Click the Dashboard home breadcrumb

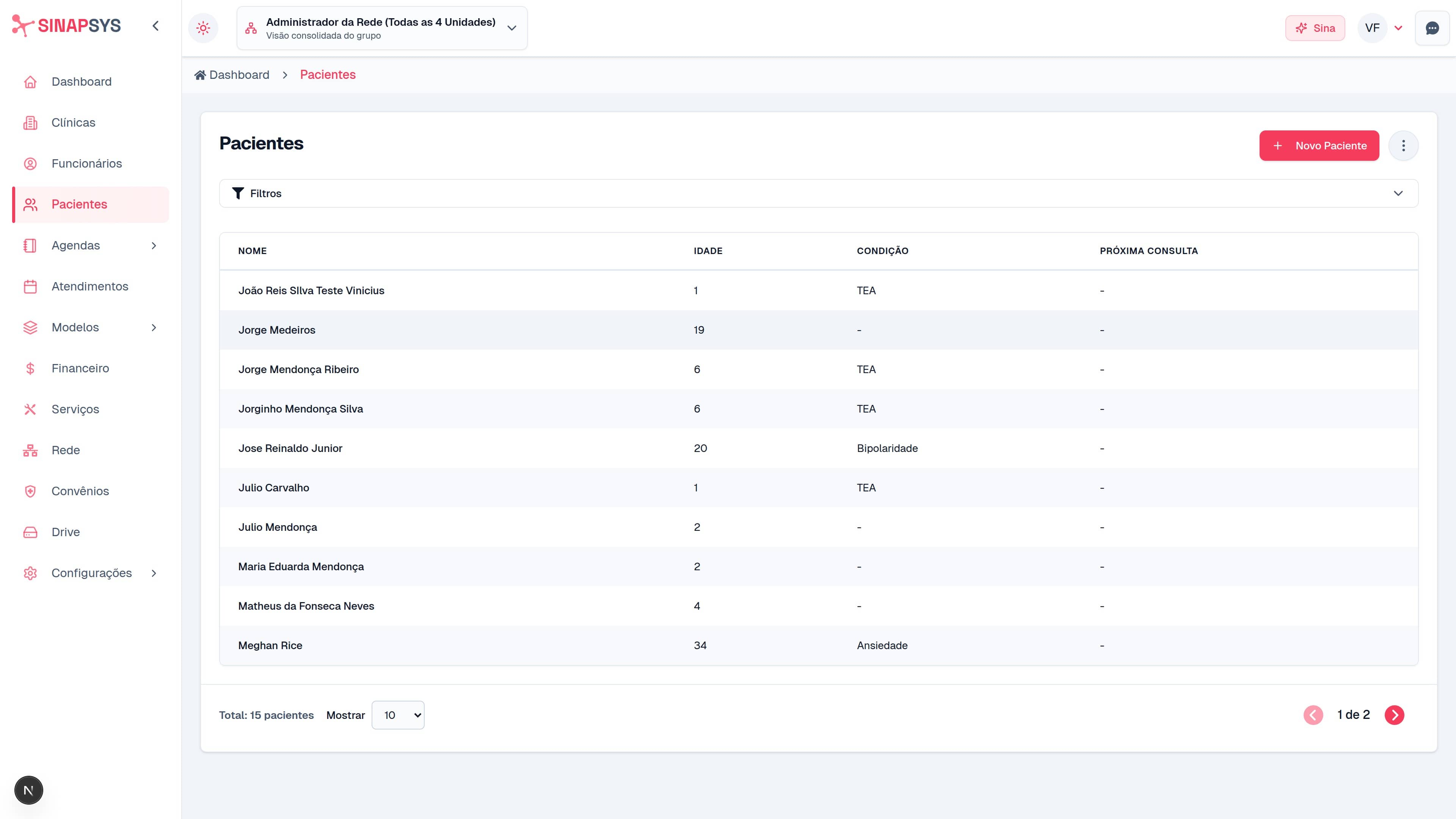click(232, 75)
